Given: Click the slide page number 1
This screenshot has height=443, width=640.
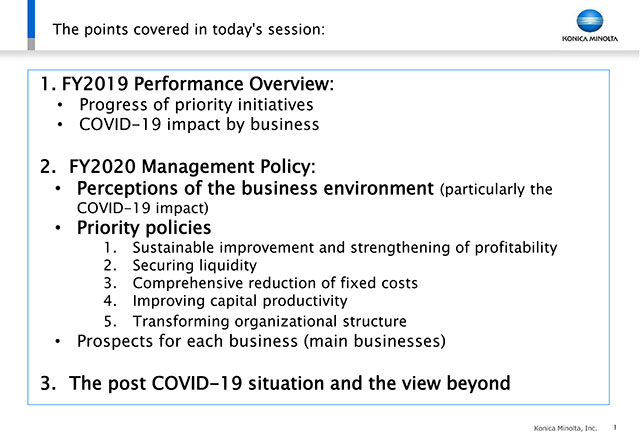Looking at the screenshot, I should pyautogui.click(x=615, y=427).
